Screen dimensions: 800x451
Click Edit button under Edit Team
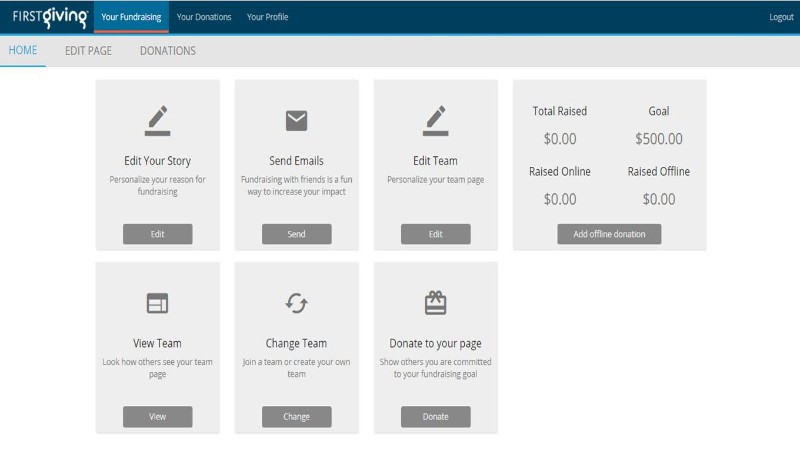click(436, 234)
